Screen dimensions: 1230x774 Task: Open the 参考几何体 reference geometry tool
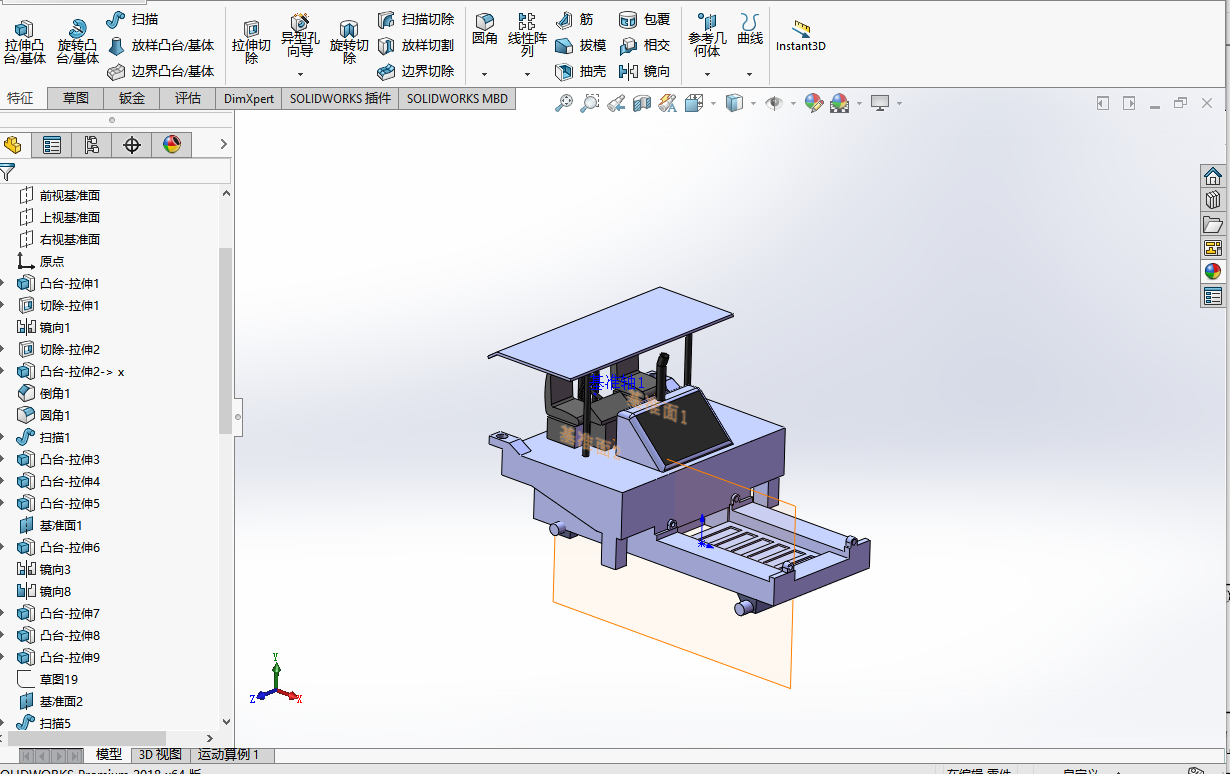click(x=707, y=36)
